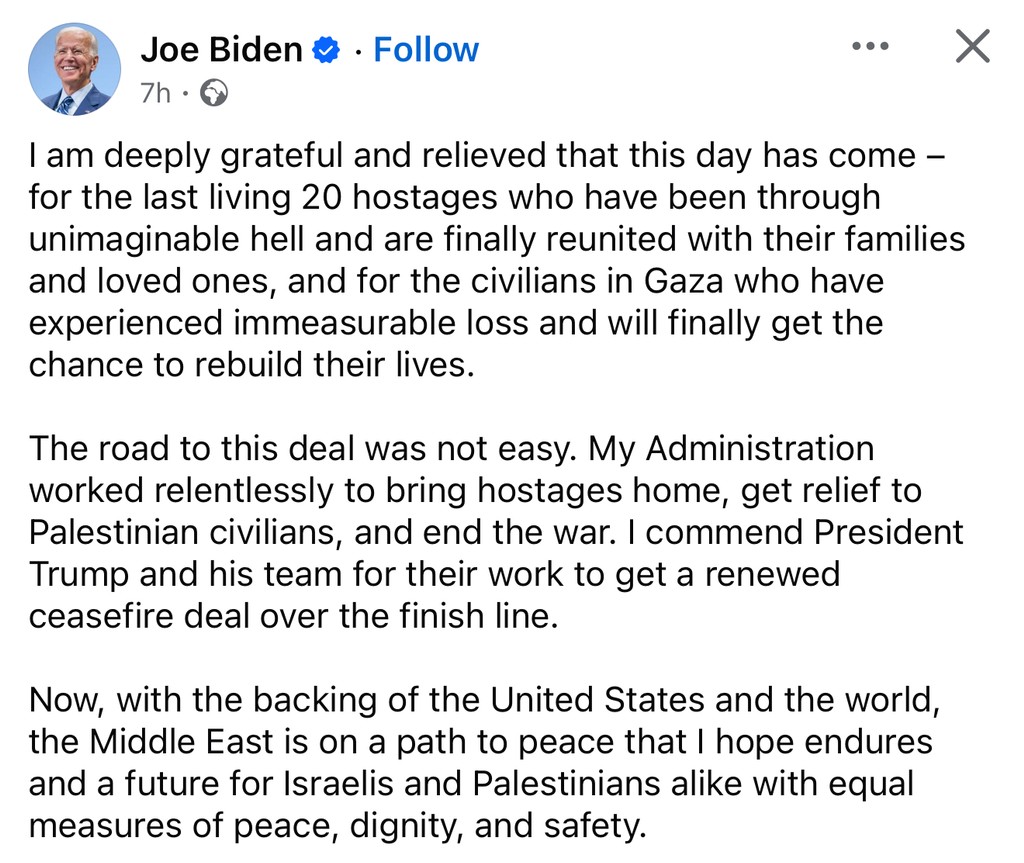This screenshot has height=863, width=1024.
Task: Open Joe Biden's profile picture
Action: pyautogui.click(x=75, y=68)
